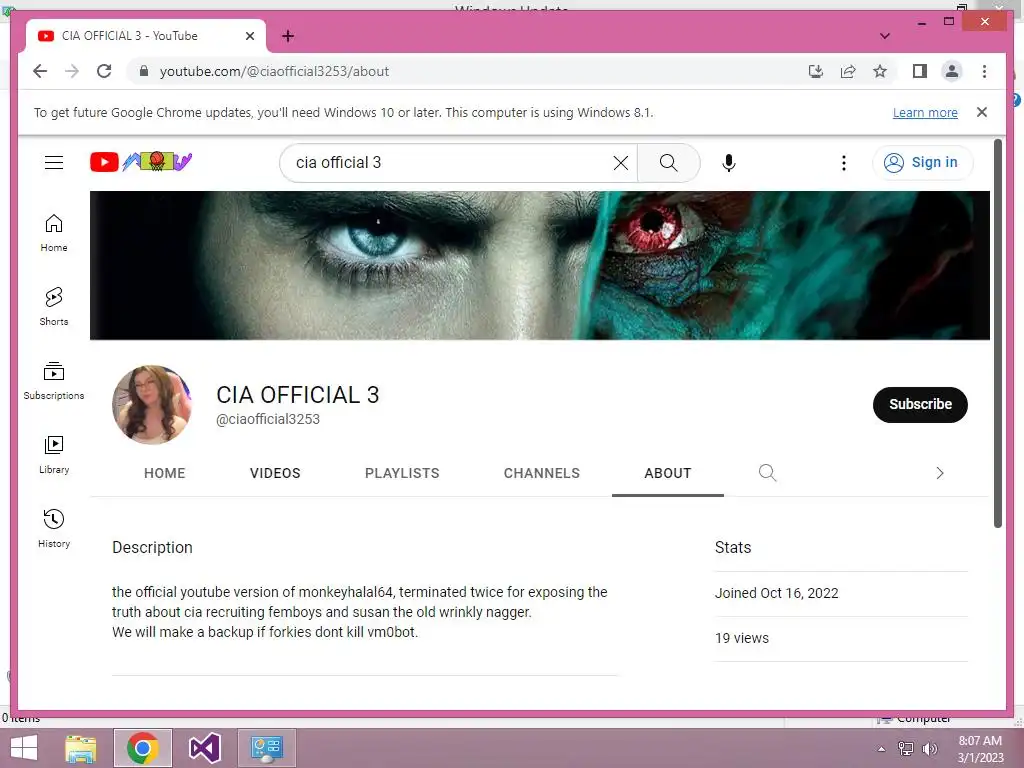
Task: Select the ABOUT tab
Action: tap(667, 473)
